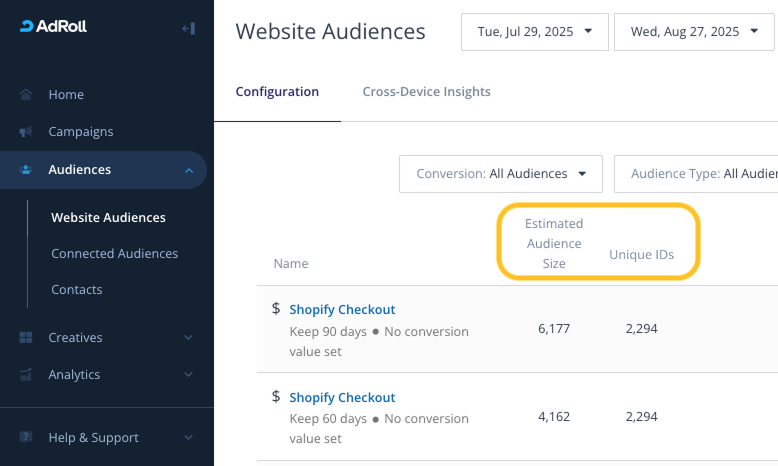Click the Campaigns megaphone icon

26,132
